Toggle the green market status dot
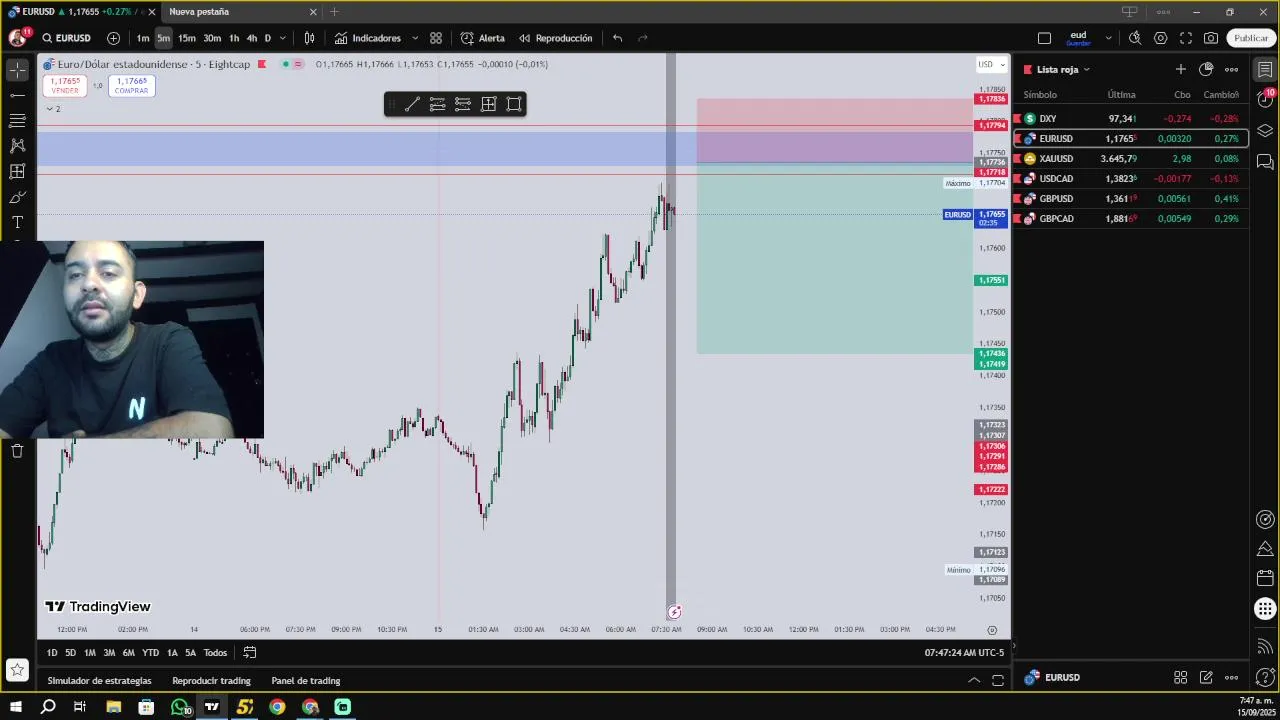 pos(285,64)
